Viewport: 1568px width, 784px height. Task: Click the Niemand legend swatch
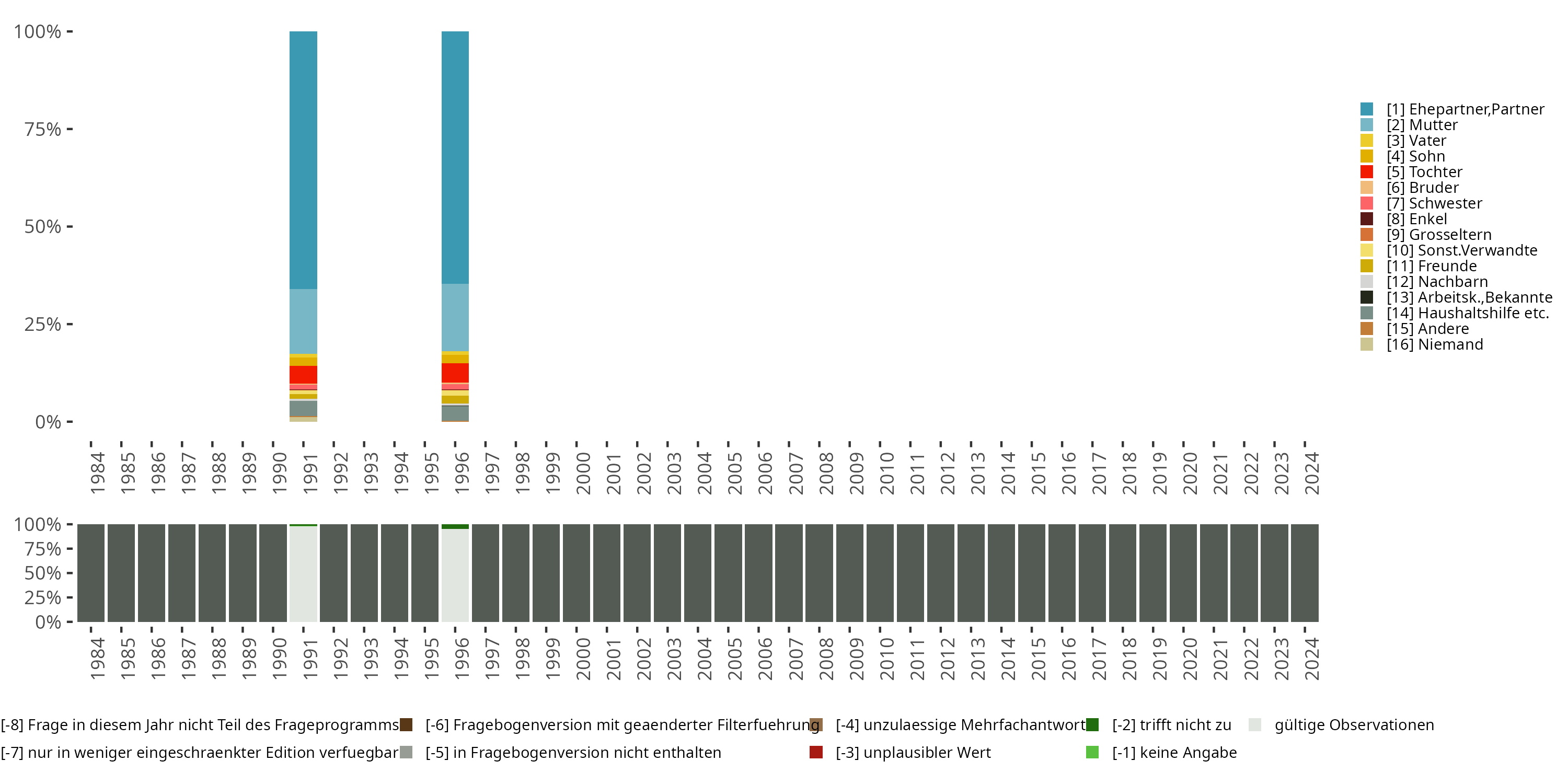[x=1367, y=344]
